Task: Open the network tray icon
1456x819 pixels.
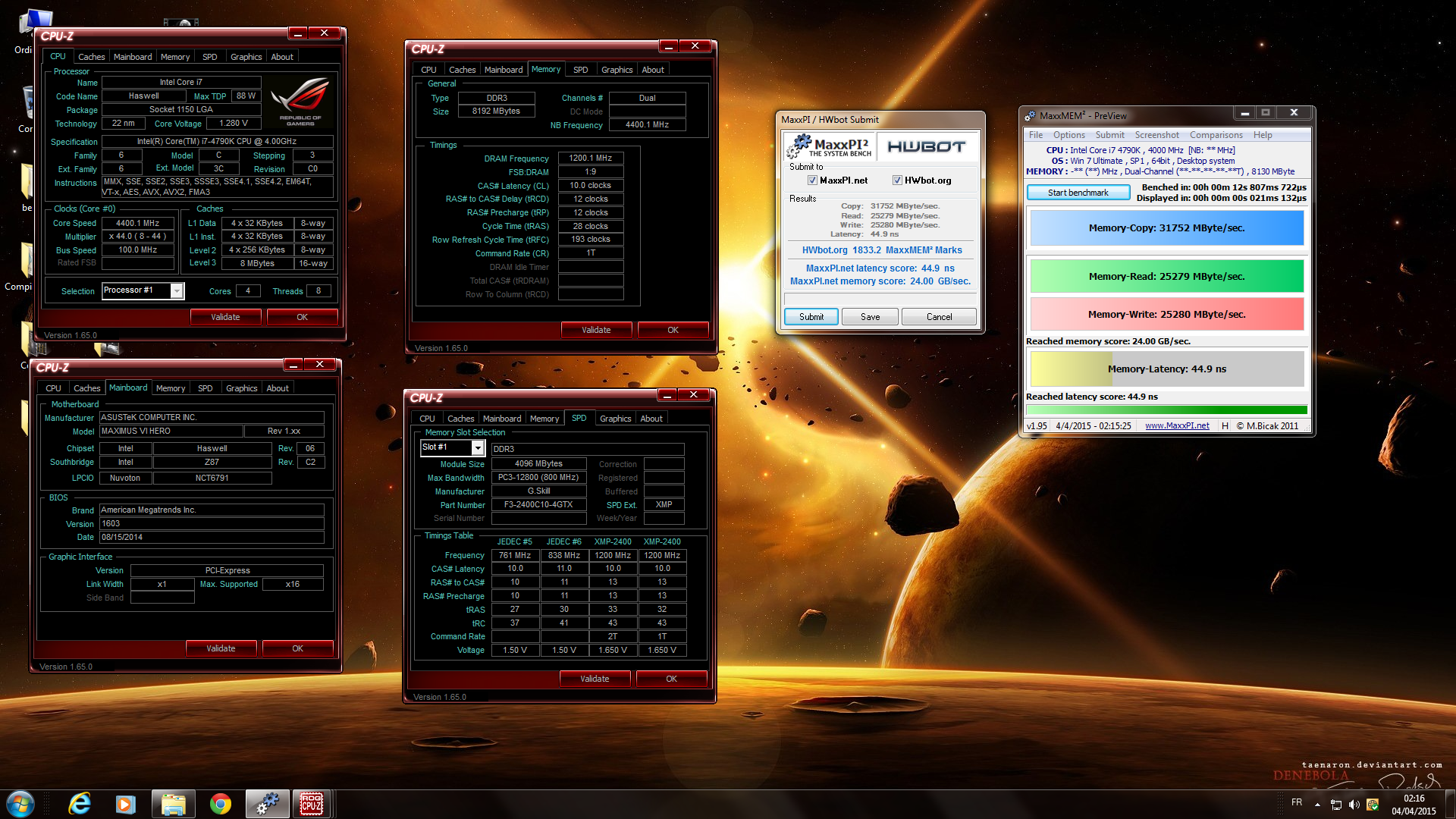Action: 1335,805
